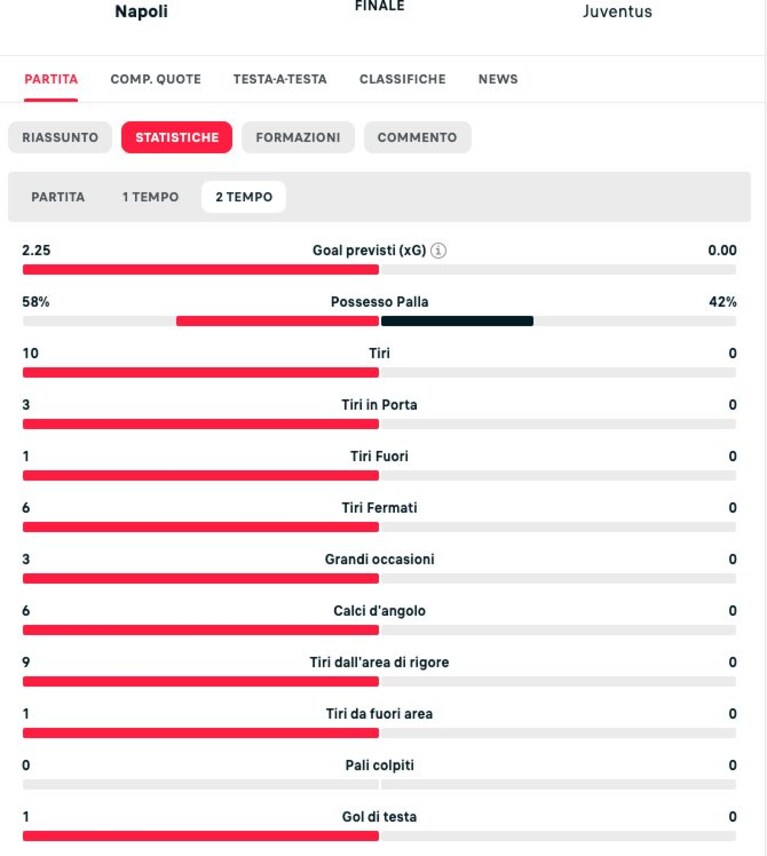Click the Goal previsti (xG) label

tap(369, 251)
